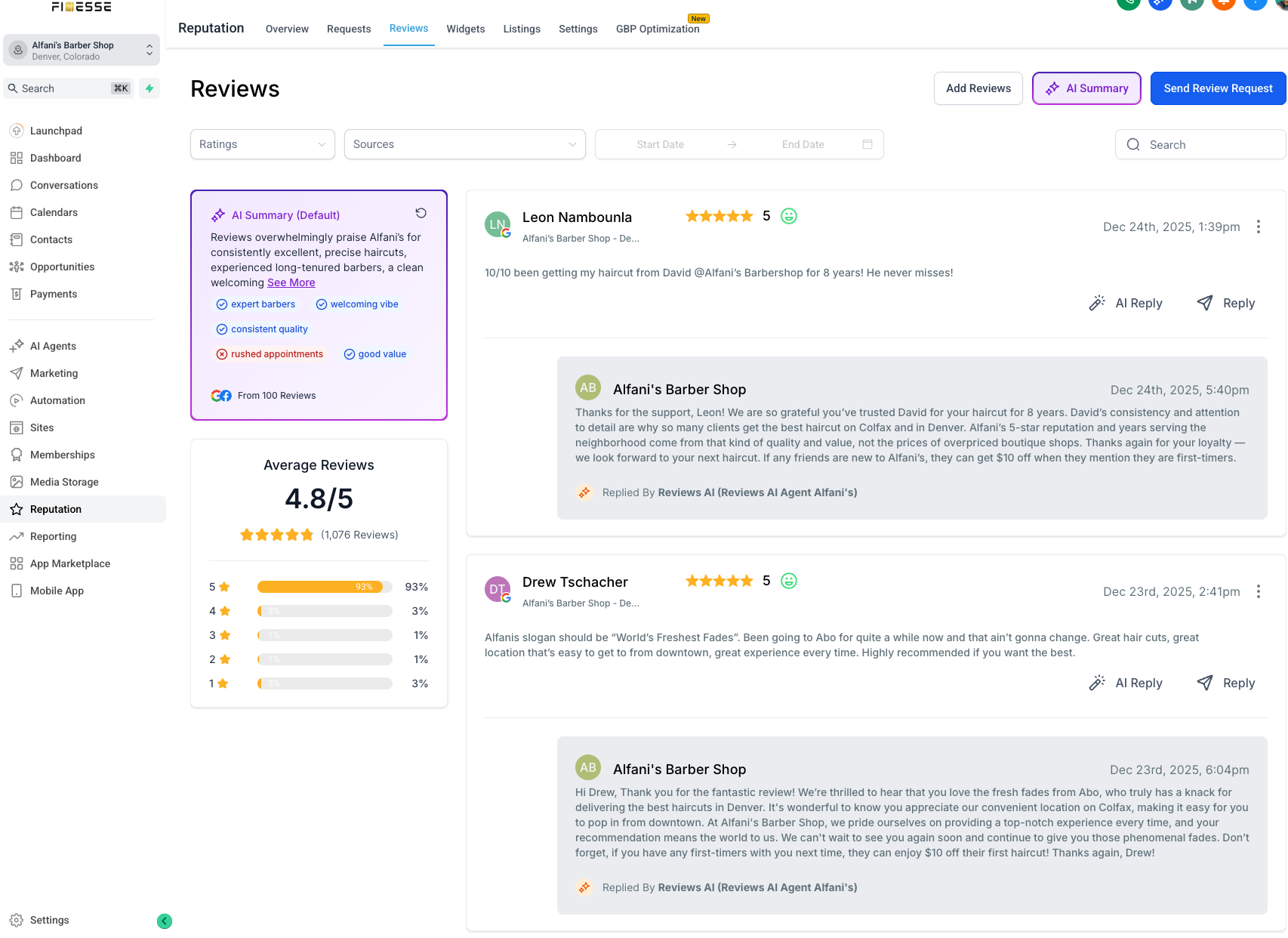Click the 4-star rating distribution bar
The width and height of the screenshot is (1288, 938).
pos(325,611)
